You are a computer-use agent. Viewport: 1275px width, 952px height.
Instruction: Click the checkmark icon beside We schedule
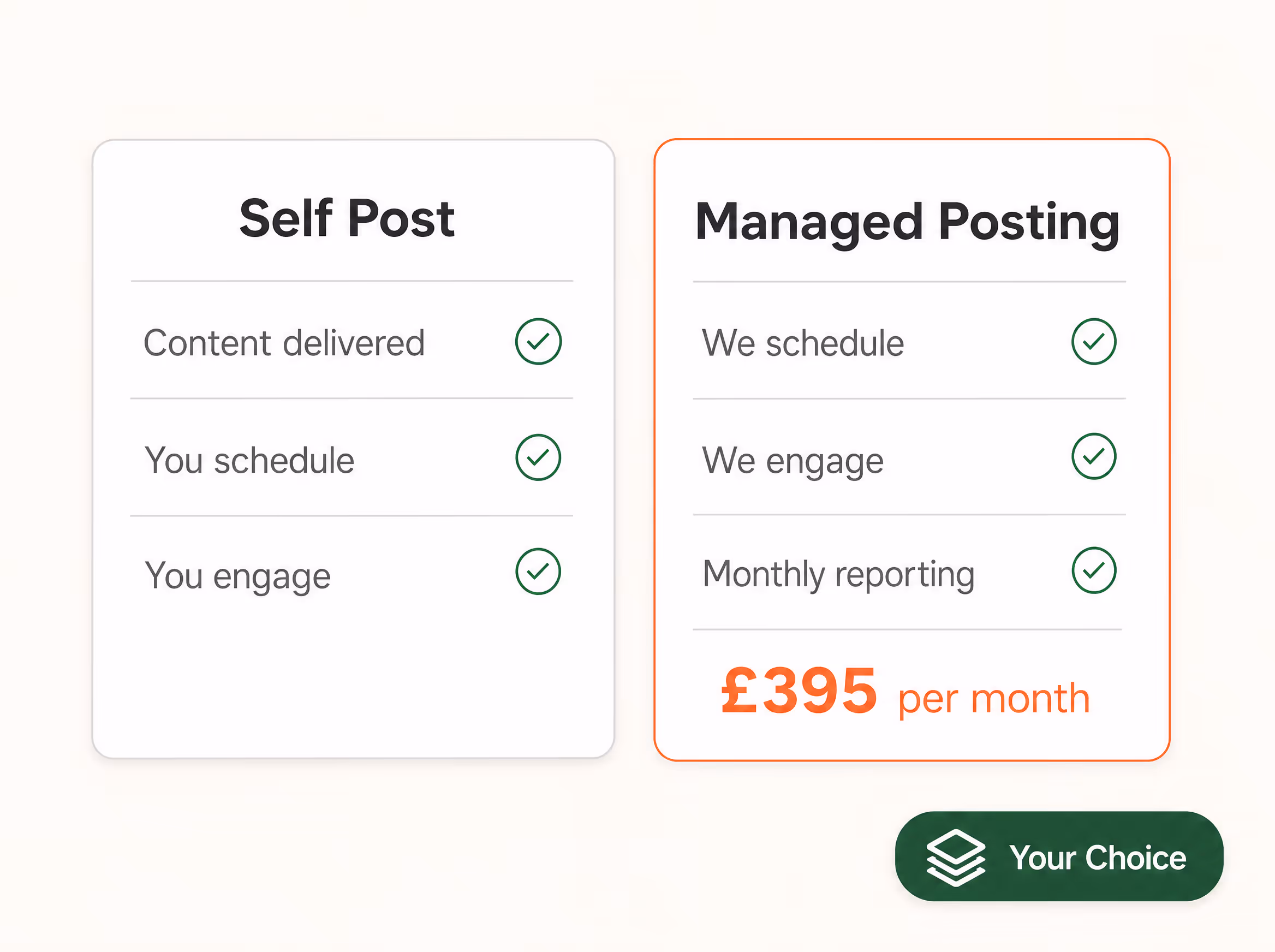1093,341
